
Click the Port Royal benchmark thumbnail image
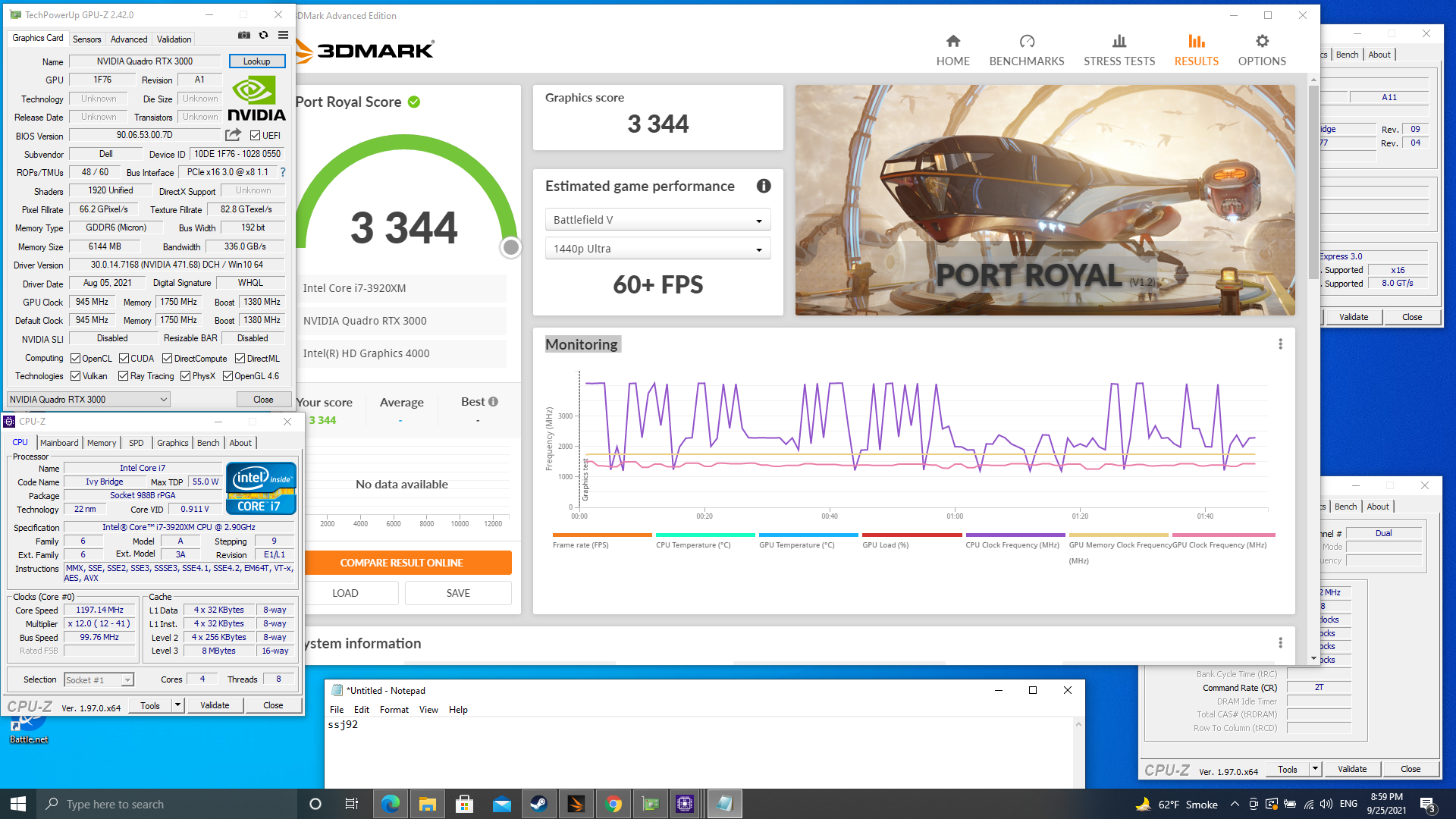pos(1045,200)
